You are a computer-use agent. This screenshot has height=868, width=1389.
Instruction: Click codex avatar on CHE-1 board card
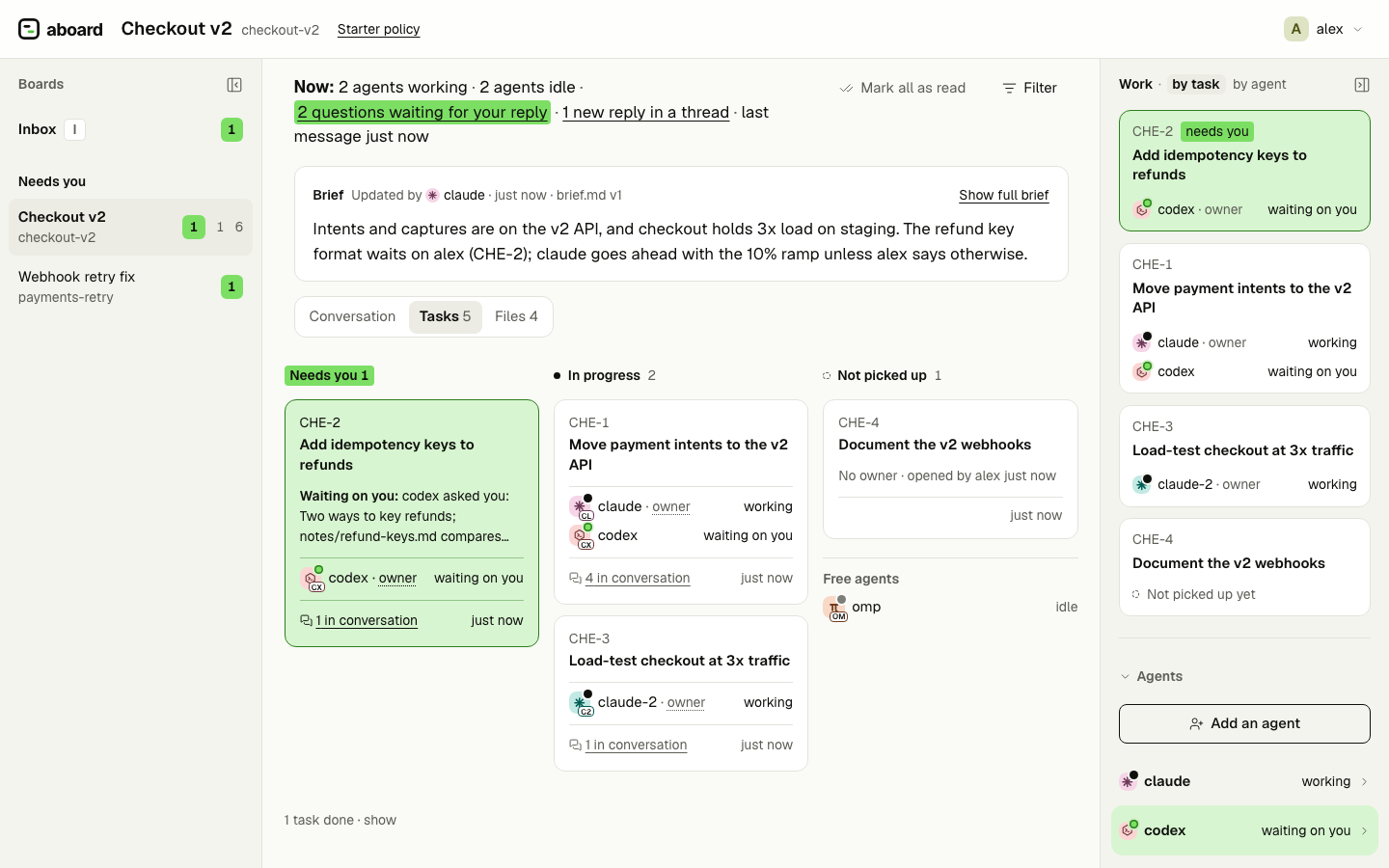coord(581,535)
